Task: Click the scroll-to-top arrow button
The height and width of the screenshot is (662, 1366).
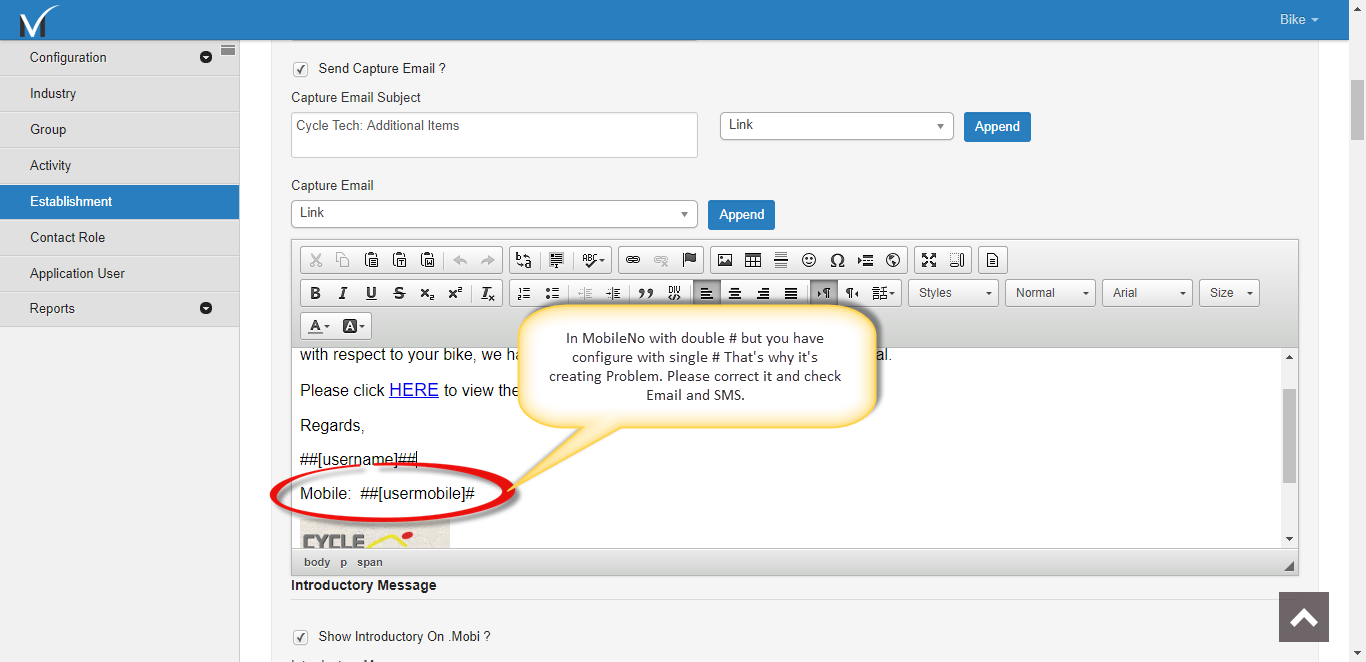Action: 1303,617
